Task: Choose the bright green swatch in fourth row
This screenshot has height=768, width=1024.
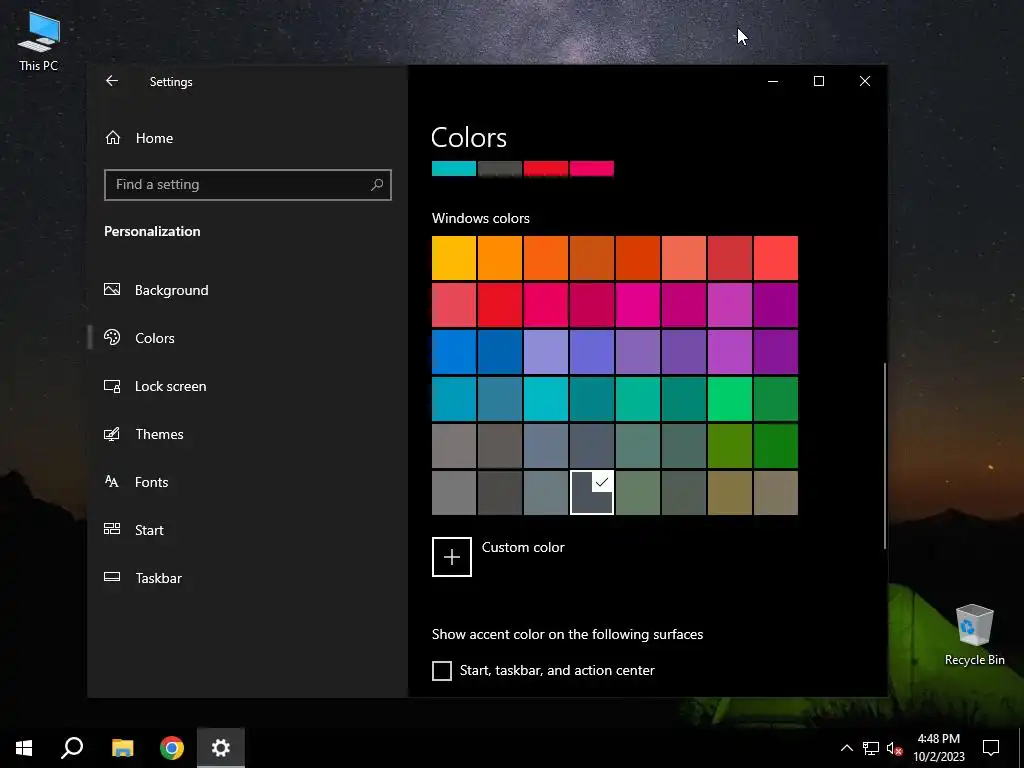Action: tap(729, 399)
